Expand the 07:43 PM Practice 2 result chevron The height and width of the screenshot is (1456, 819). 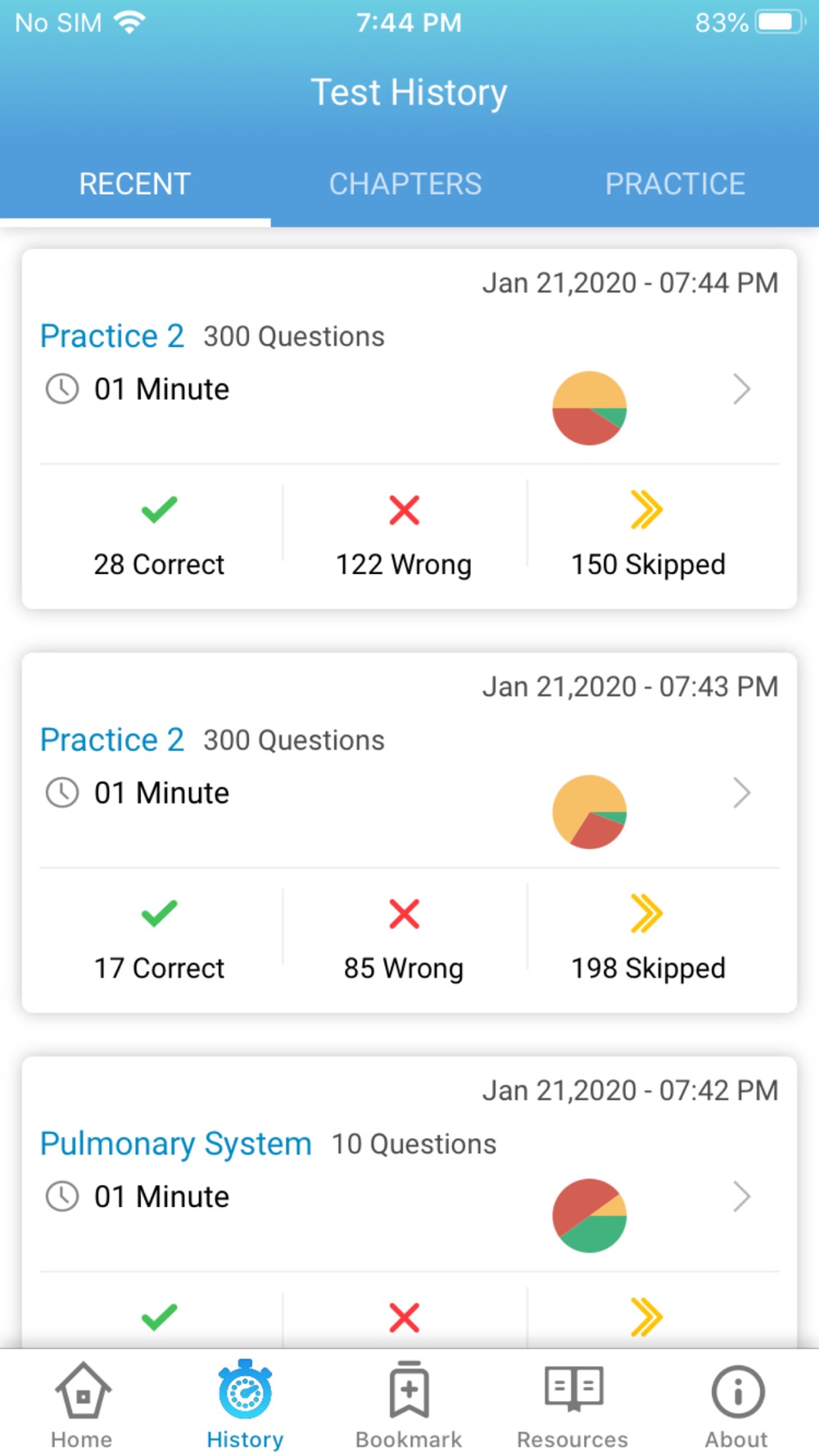[741, 793]
